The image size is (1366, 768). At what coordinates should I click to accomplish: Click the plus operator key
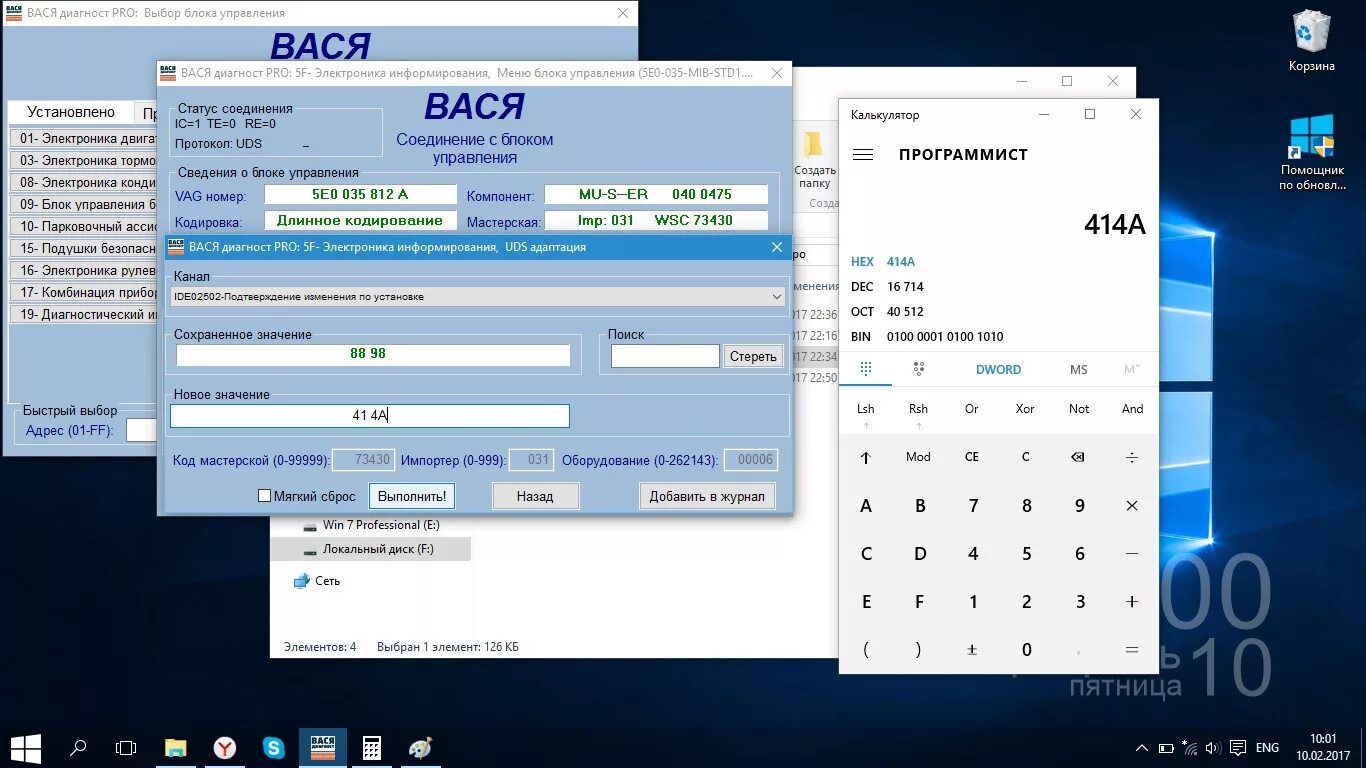tap(1132, 602)
